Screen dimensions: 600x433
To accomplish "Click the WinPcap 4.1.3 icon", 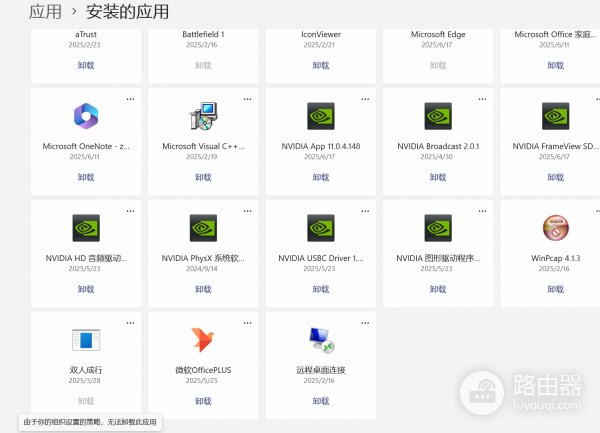I will [x=556, y=228].
